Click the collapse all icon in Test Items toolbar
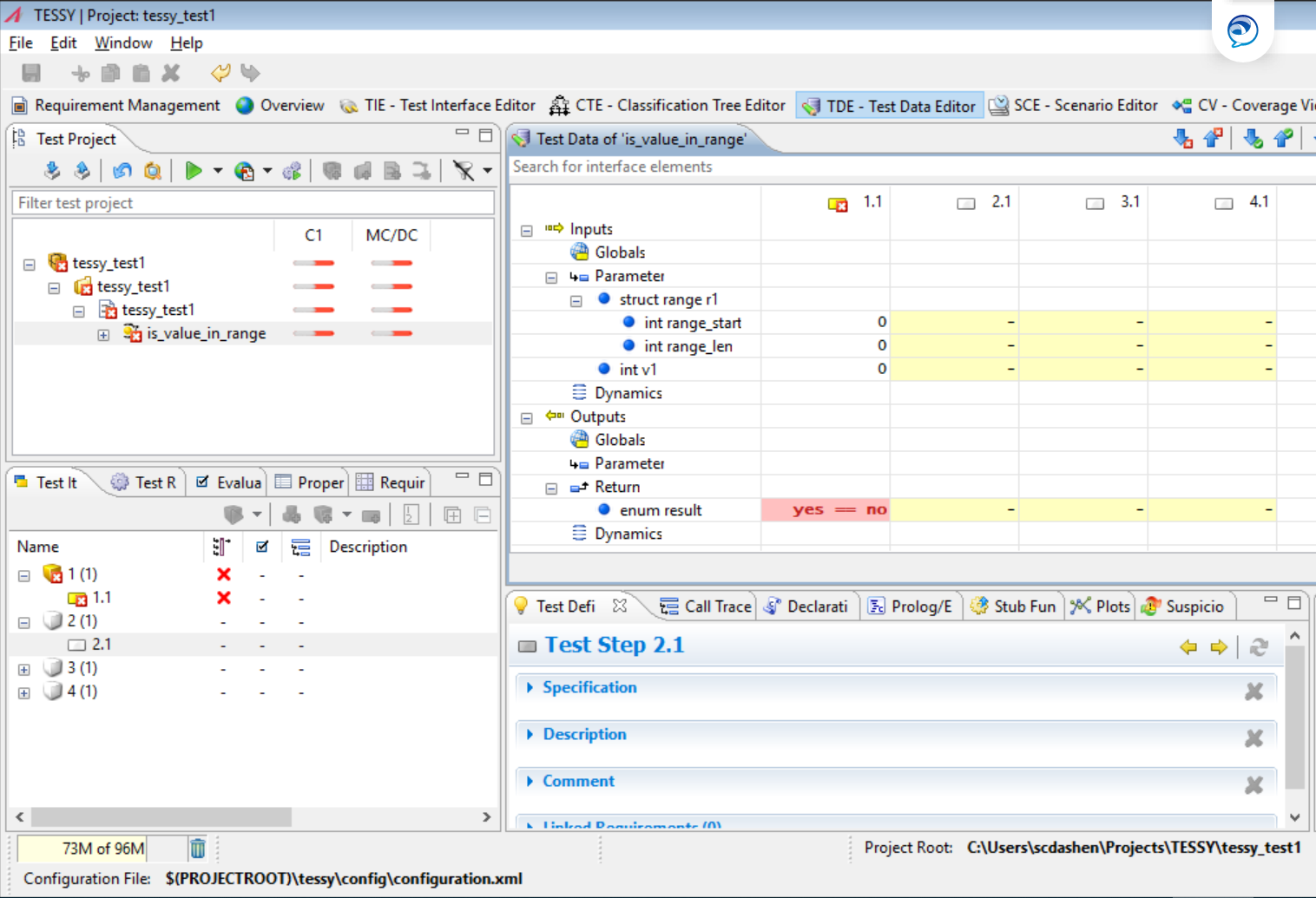Image resolution: width=1316 pixels, height=898 pixels. [x=483, y=515]
